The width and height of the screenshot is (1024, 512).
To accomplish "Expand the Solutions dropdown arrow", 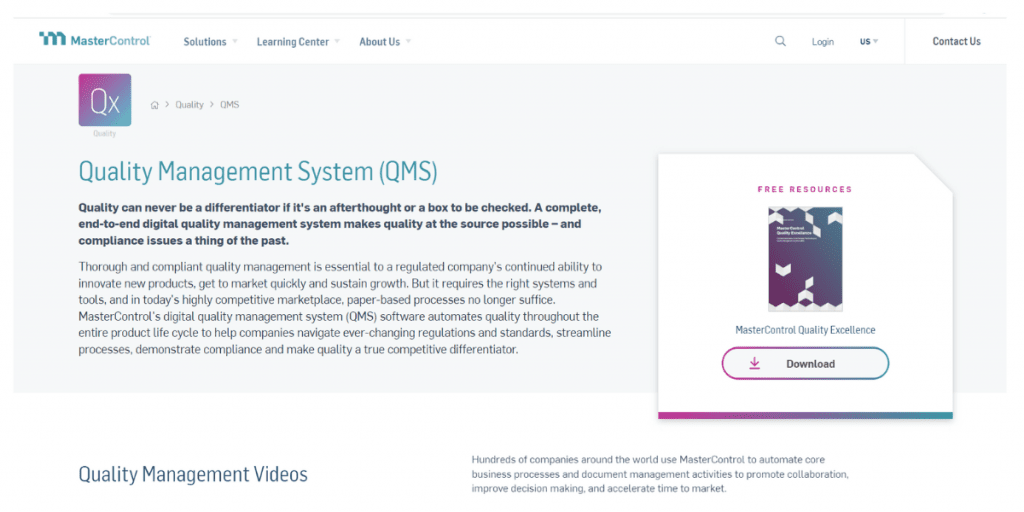I will [234, 41].
